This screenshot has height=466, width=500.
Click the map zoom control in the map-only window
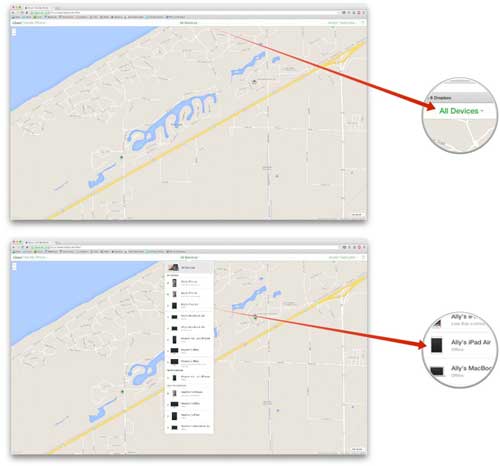[14, 32]
